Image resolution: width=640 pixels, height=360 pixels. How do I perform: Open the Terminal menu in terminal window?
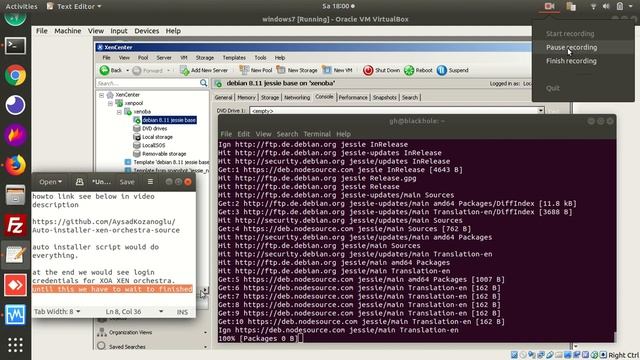pyautogui.click(x=317, y=134)
